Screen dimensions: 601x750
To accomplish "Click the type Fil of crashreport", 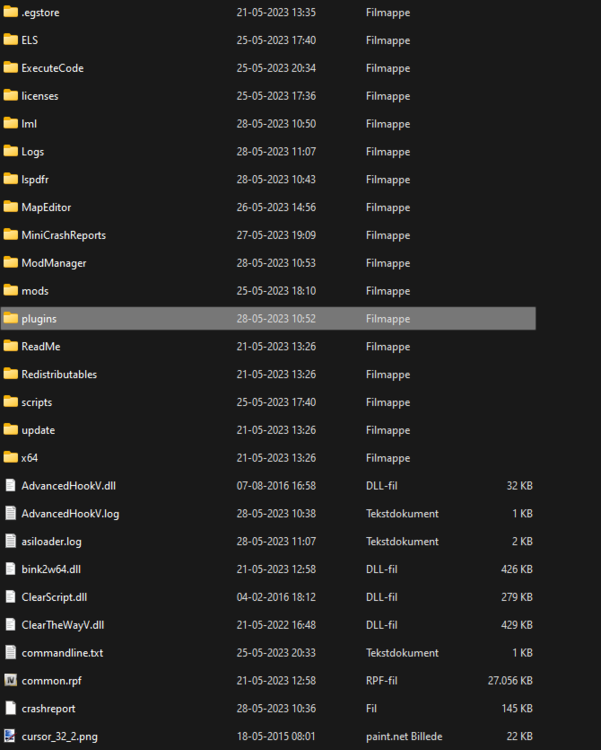I will click(371, 708).
